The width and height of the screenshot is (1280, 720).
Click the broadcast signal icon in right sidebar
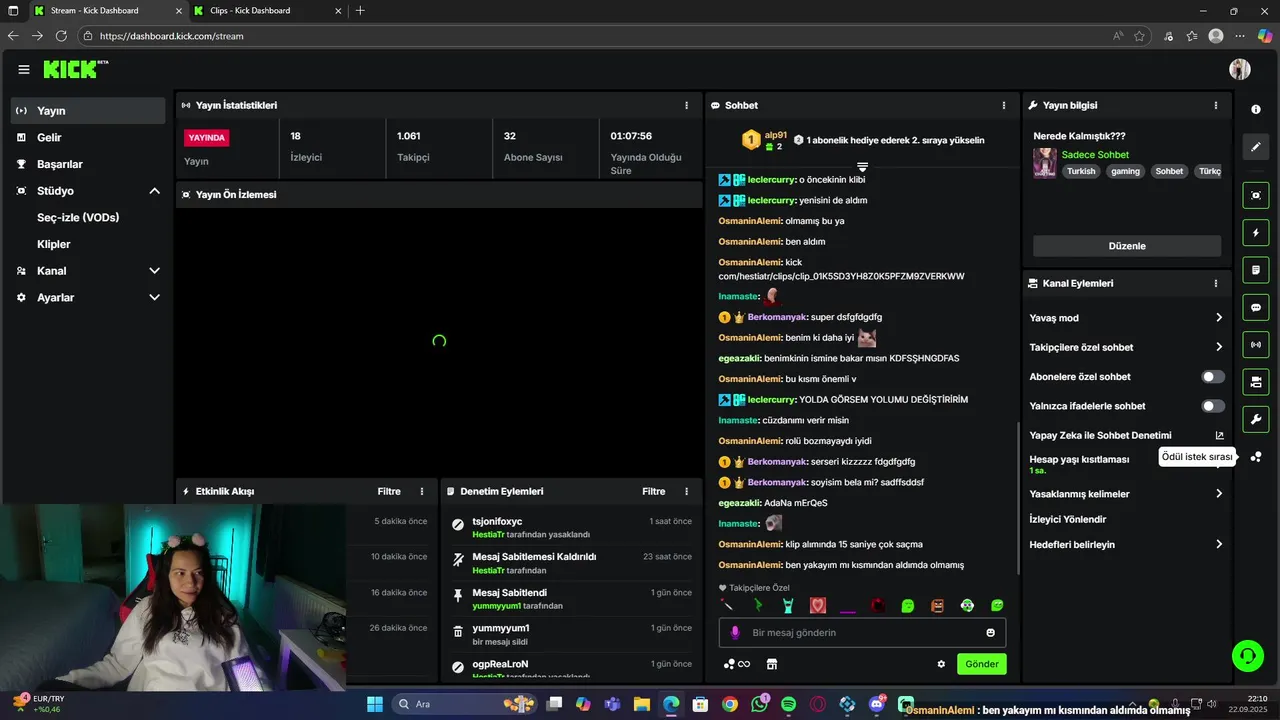1256,345
